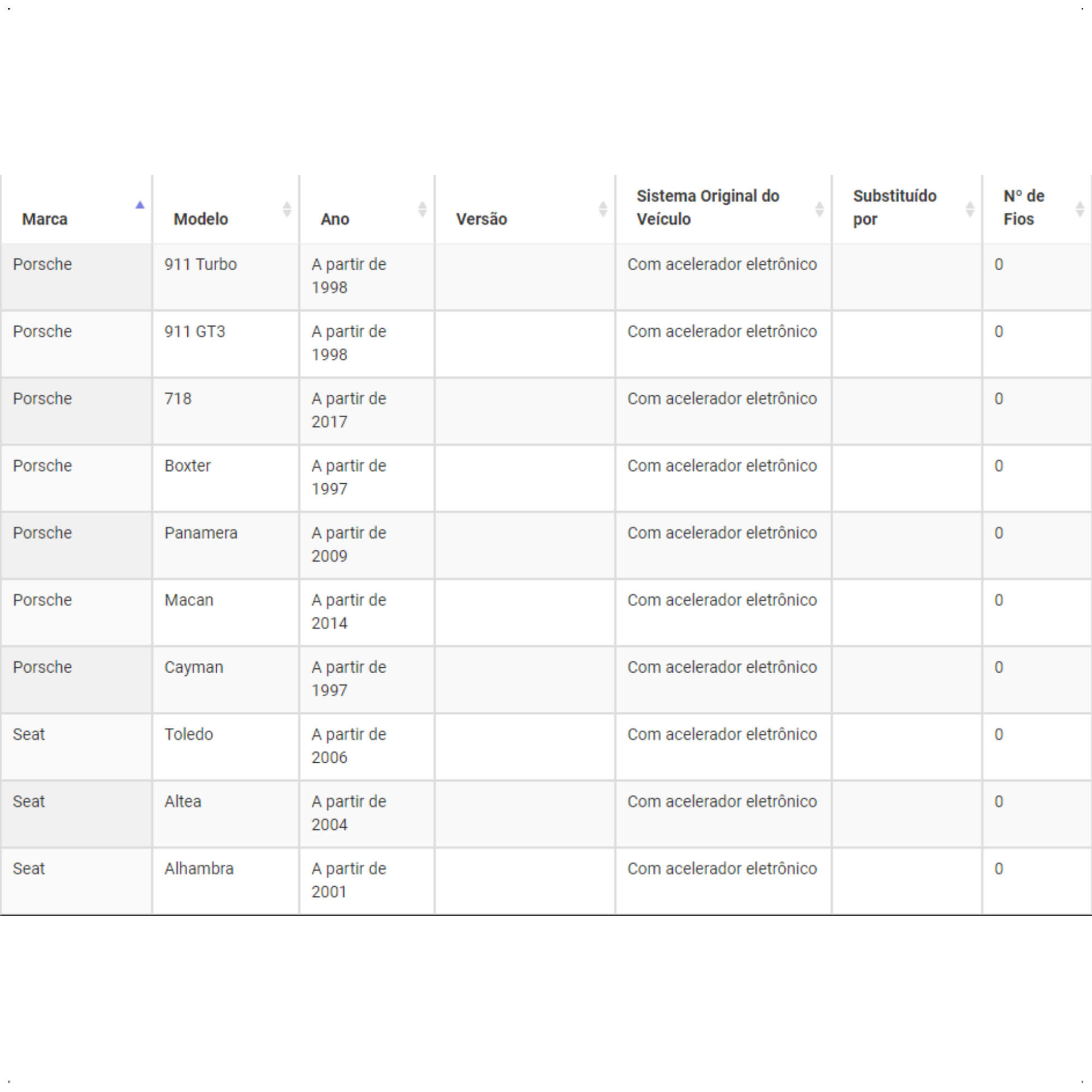Sort the table by Modelo arrows
Viewport: 1092px width, 1092px height.
[287, 210]
